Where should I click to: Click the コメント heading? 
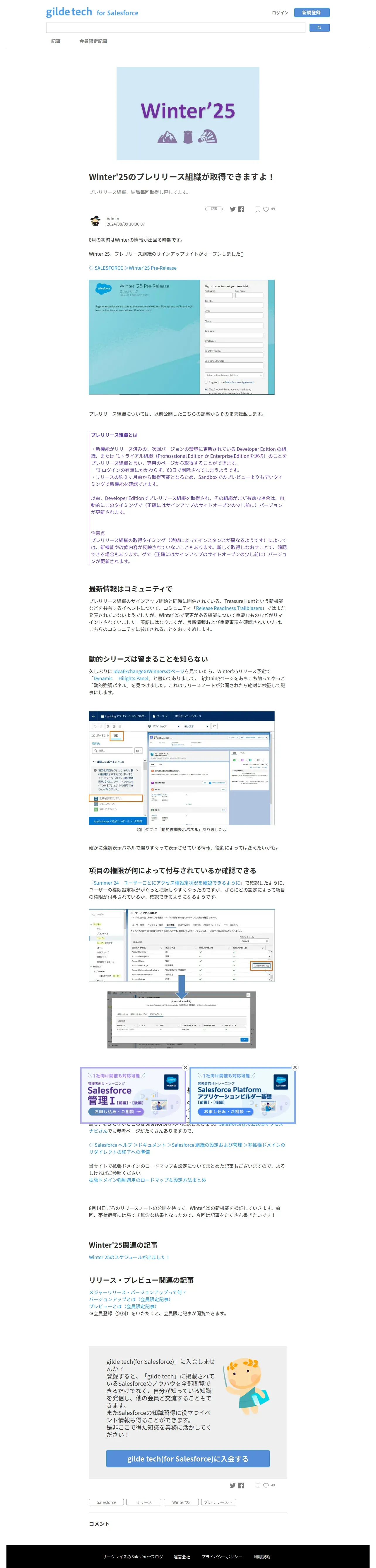point(99,1524)
